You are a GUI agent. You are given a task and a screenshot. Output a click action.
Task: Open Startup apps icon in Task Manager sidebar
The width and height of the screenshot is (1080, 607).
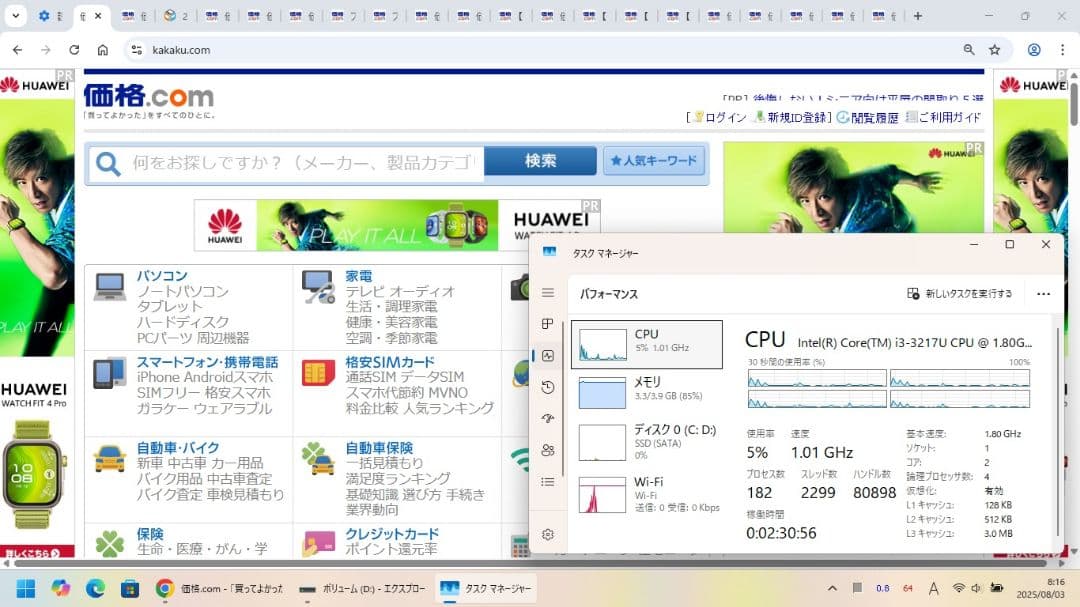point(548,418)
